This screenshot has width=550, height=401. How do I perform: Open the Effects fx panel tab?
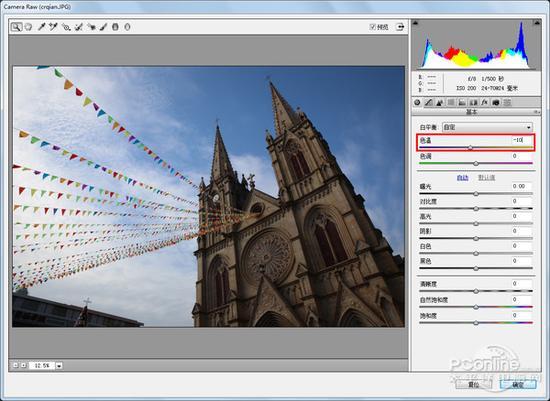pyautogui.click(x=484, y=102)
